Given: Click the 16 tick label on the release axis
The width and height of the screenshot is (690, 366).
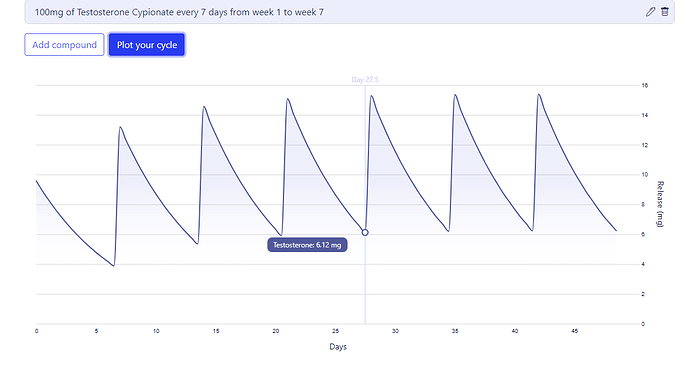Looking at the screenshot, I should click(x=645, y=85).
